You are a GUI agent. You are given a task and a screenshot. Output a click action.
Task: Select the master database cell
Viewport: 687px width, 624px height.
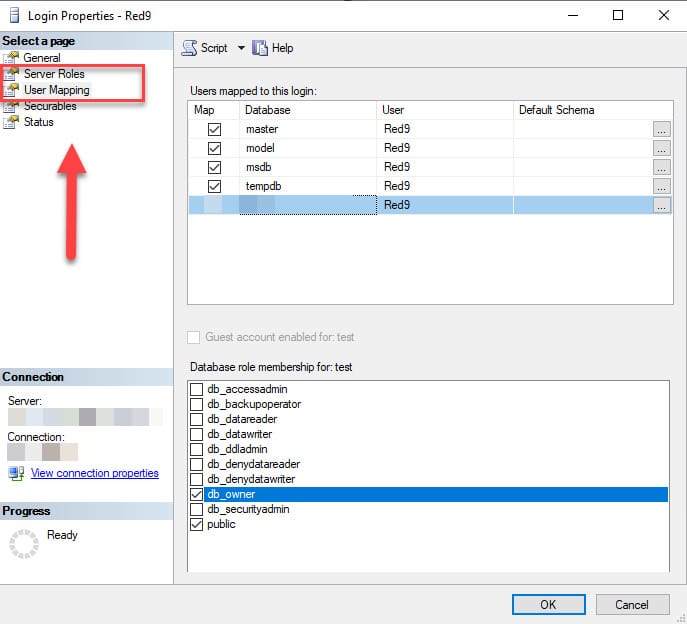click(308, 129)
